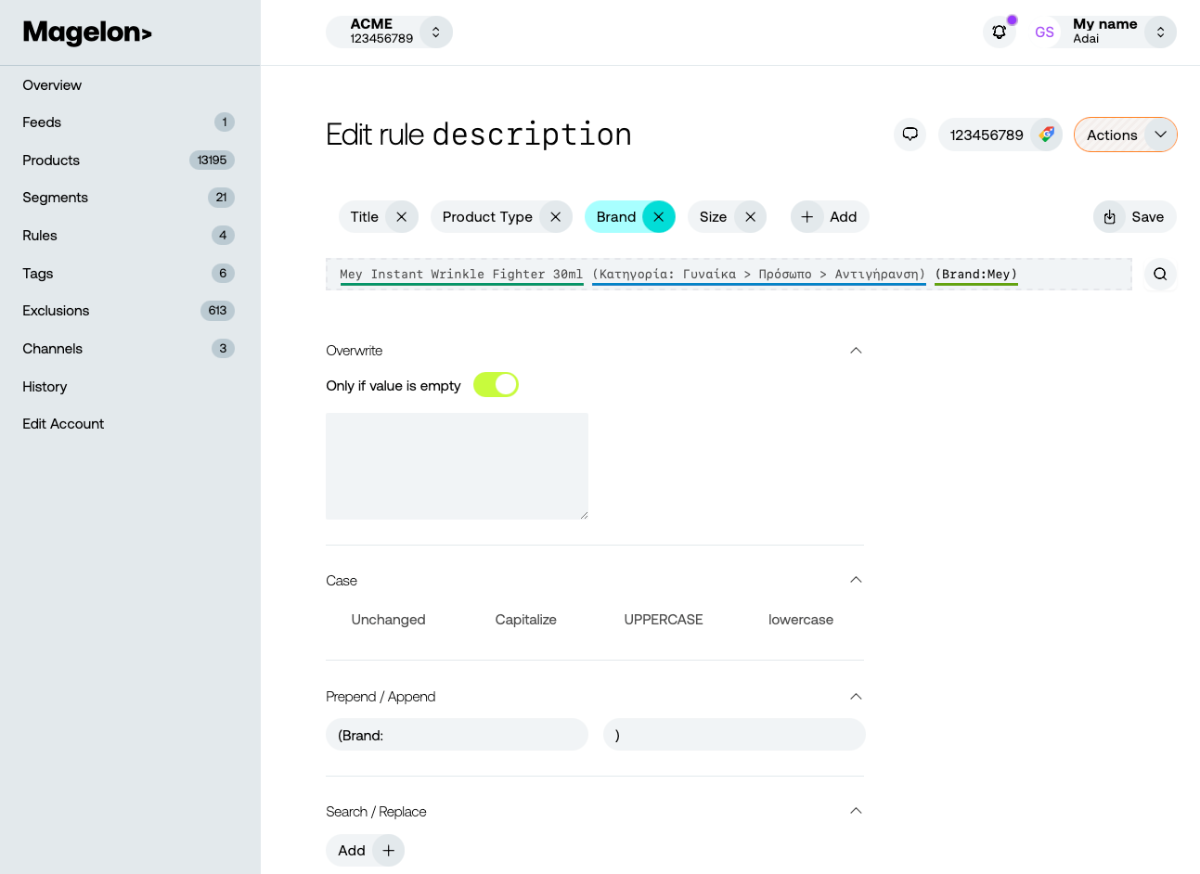The height and width of the screenshot is (874, 1200).
Task: Click the Greek category segment in preview
Action: click(x=759, y=274)
